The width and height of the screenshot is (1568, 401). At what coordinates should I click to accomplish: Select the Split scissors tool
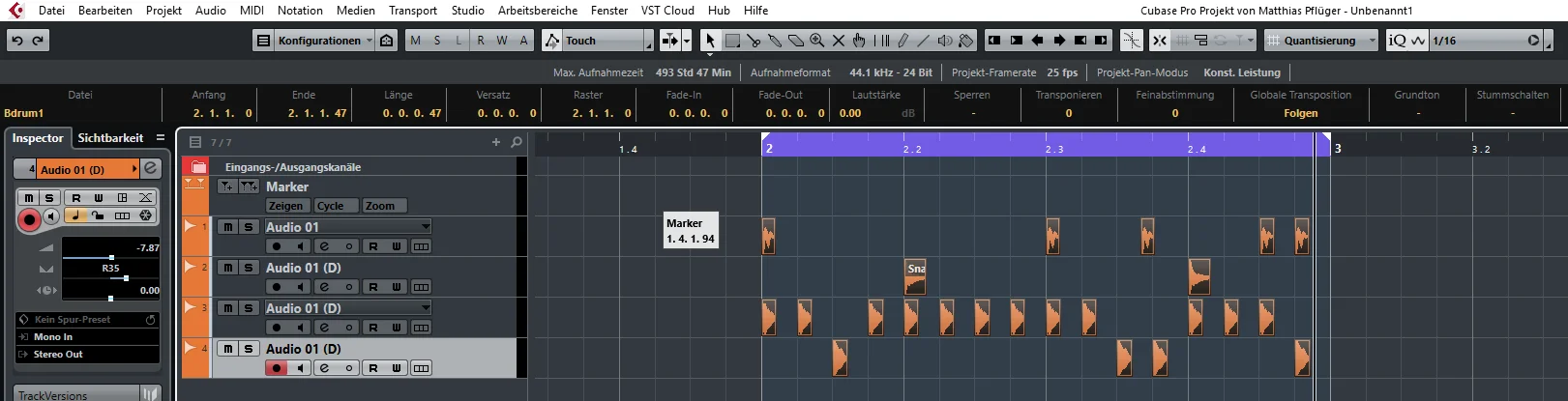754,41
